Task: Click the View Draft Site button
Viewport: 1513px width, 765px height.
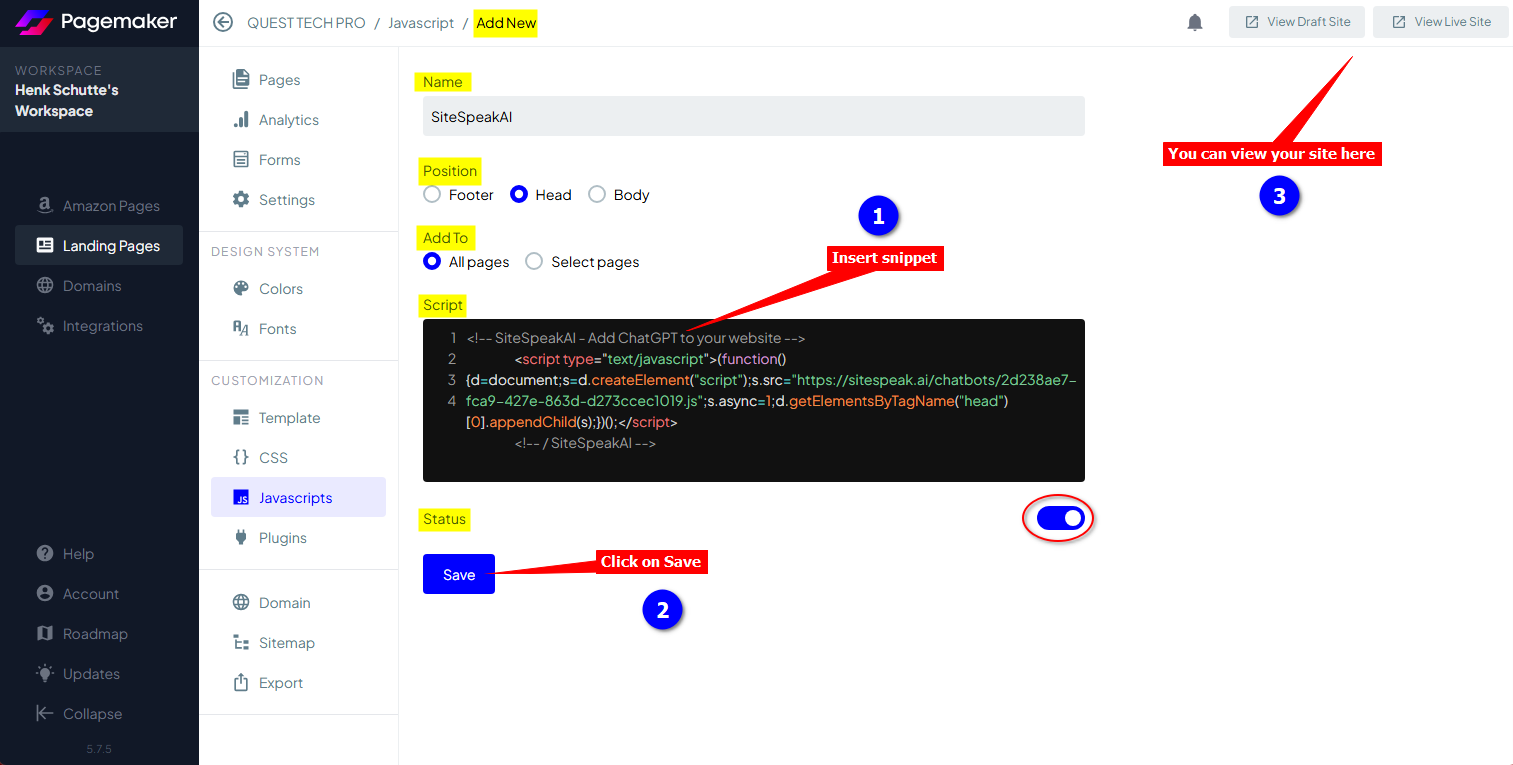Action: tap(1297, 22)
